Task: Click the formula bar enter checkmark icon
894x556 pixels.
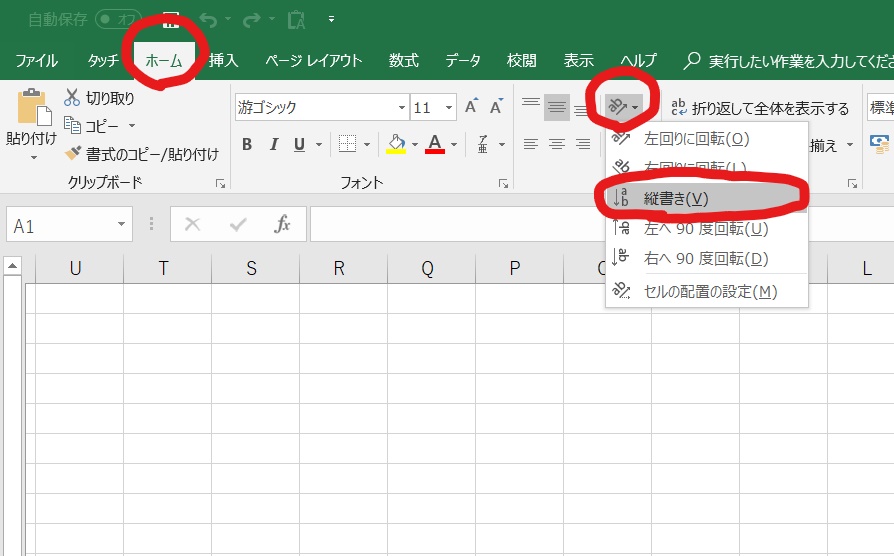Action: pyautogui.click(x=238, y=224)
